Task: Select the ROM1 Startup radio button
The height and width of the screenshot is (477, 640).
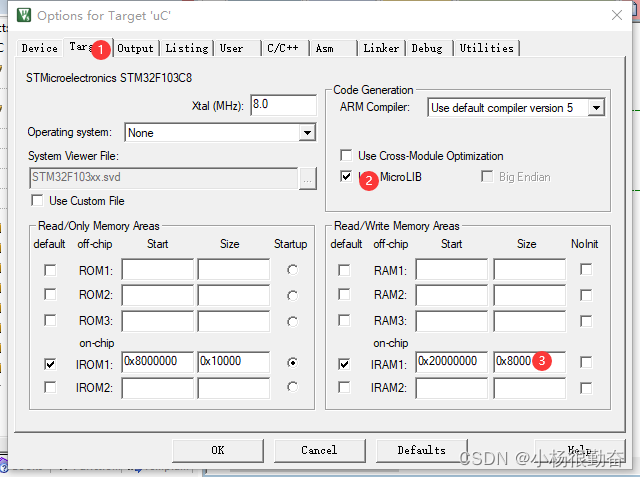Action: point(292,270)
